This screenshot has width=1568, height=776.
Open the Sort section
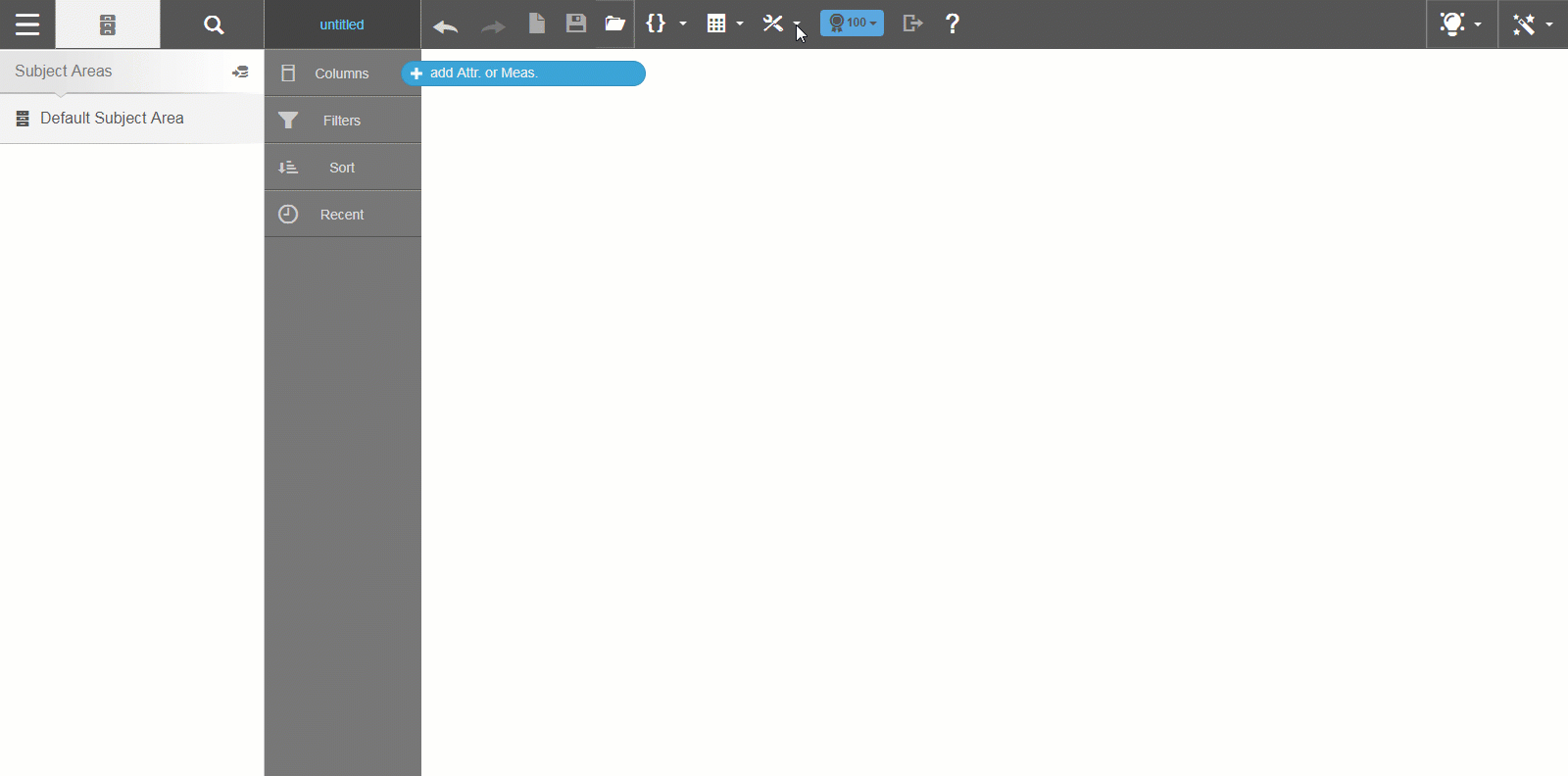[342, 168]
